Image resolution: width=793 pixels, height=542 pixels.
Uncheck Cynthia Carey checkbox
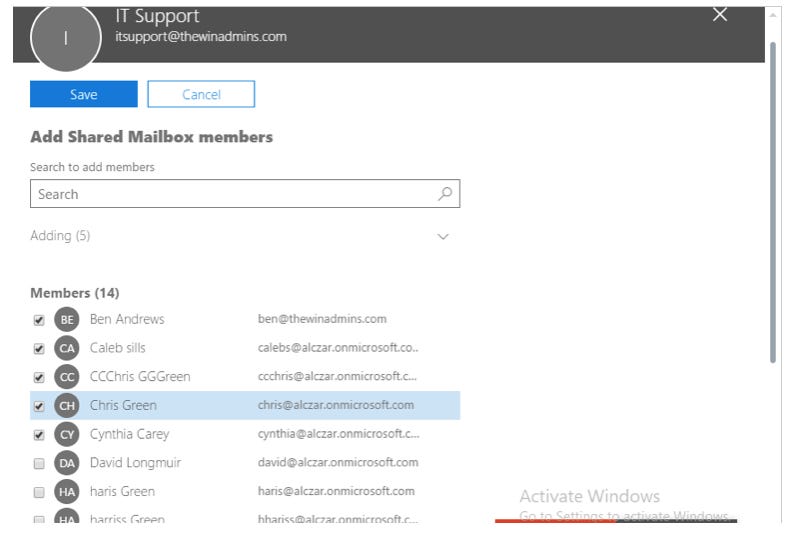pos(39,435)
